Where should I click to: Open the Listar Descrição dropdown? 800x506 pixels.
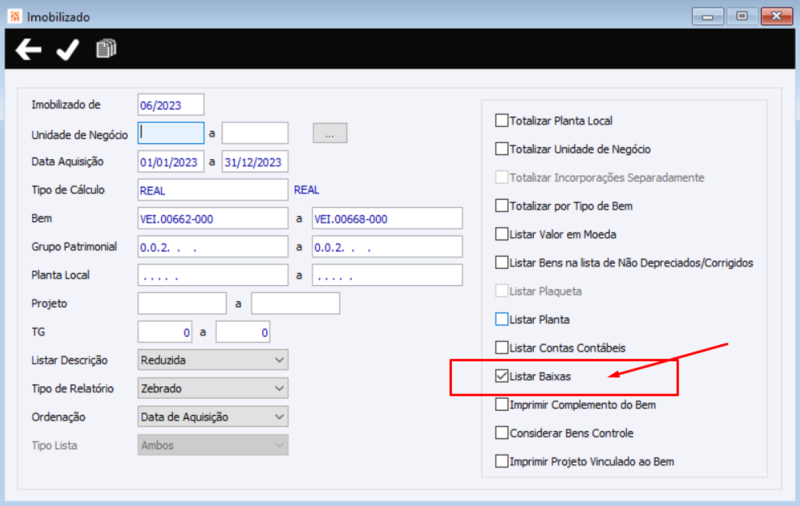[213, 360]
